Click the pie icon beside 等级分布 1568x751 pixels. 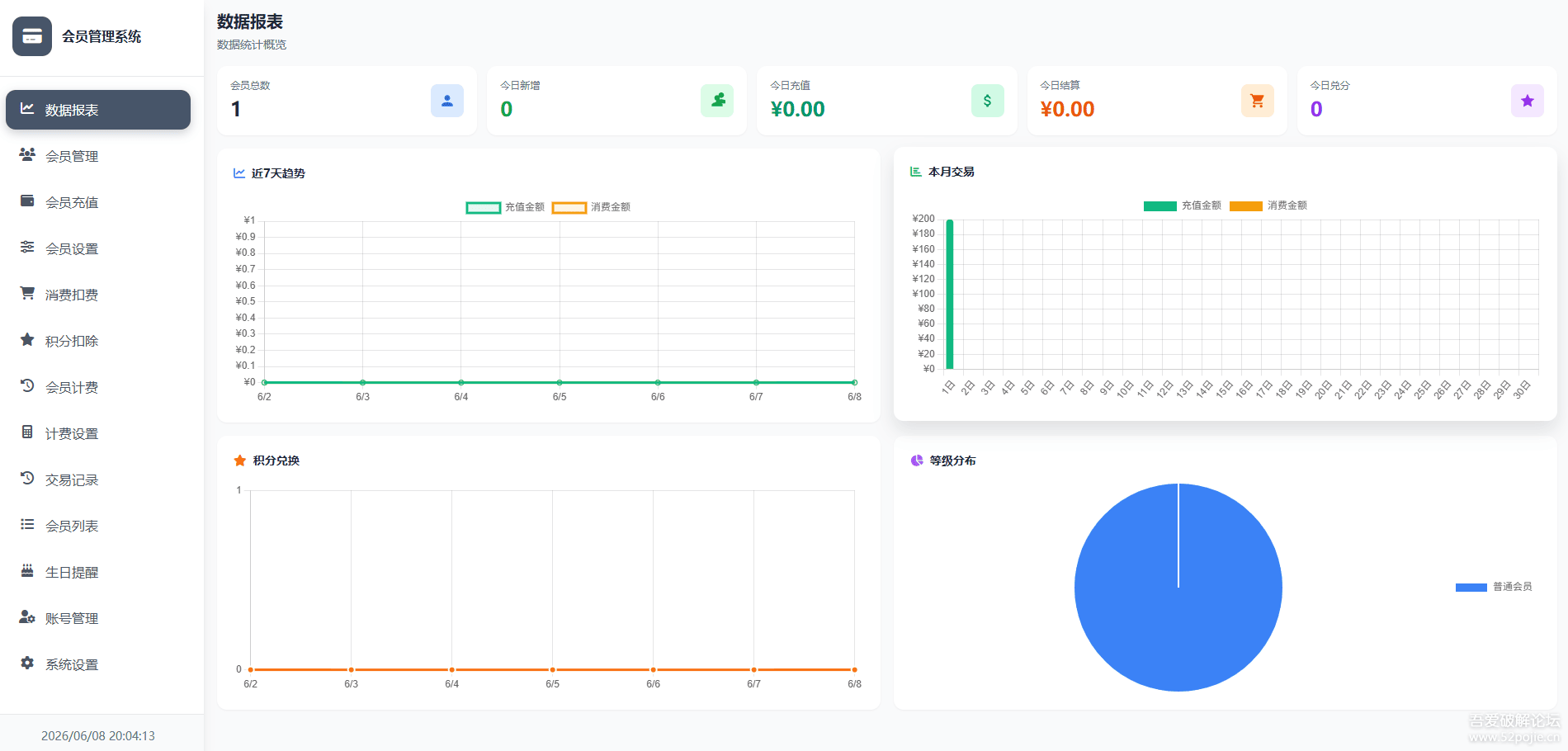(917, 461)
